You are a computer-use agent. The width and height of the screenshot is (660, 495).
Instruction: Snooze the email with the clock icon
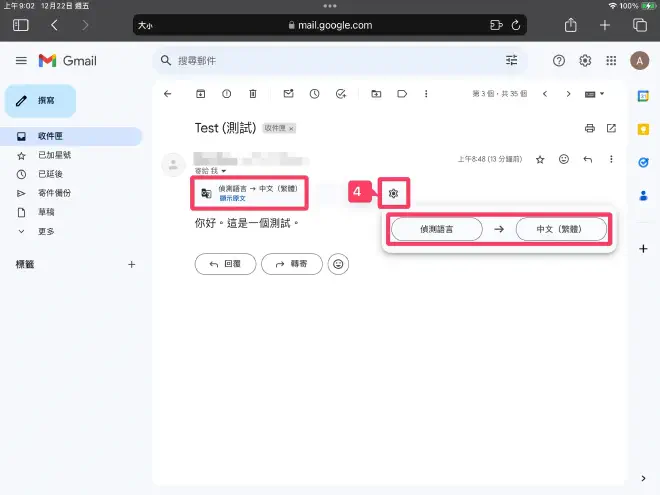click(x=314, y=94)
